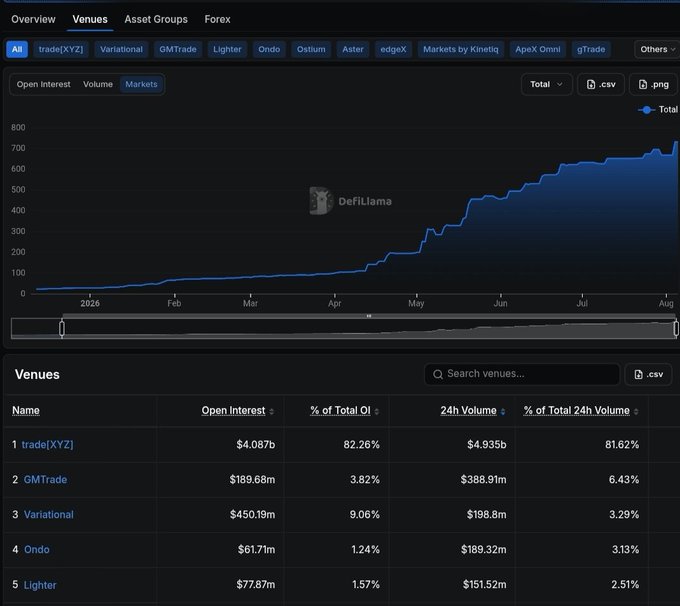
Task: Export chart as .png image
Action: click(653, 84)
